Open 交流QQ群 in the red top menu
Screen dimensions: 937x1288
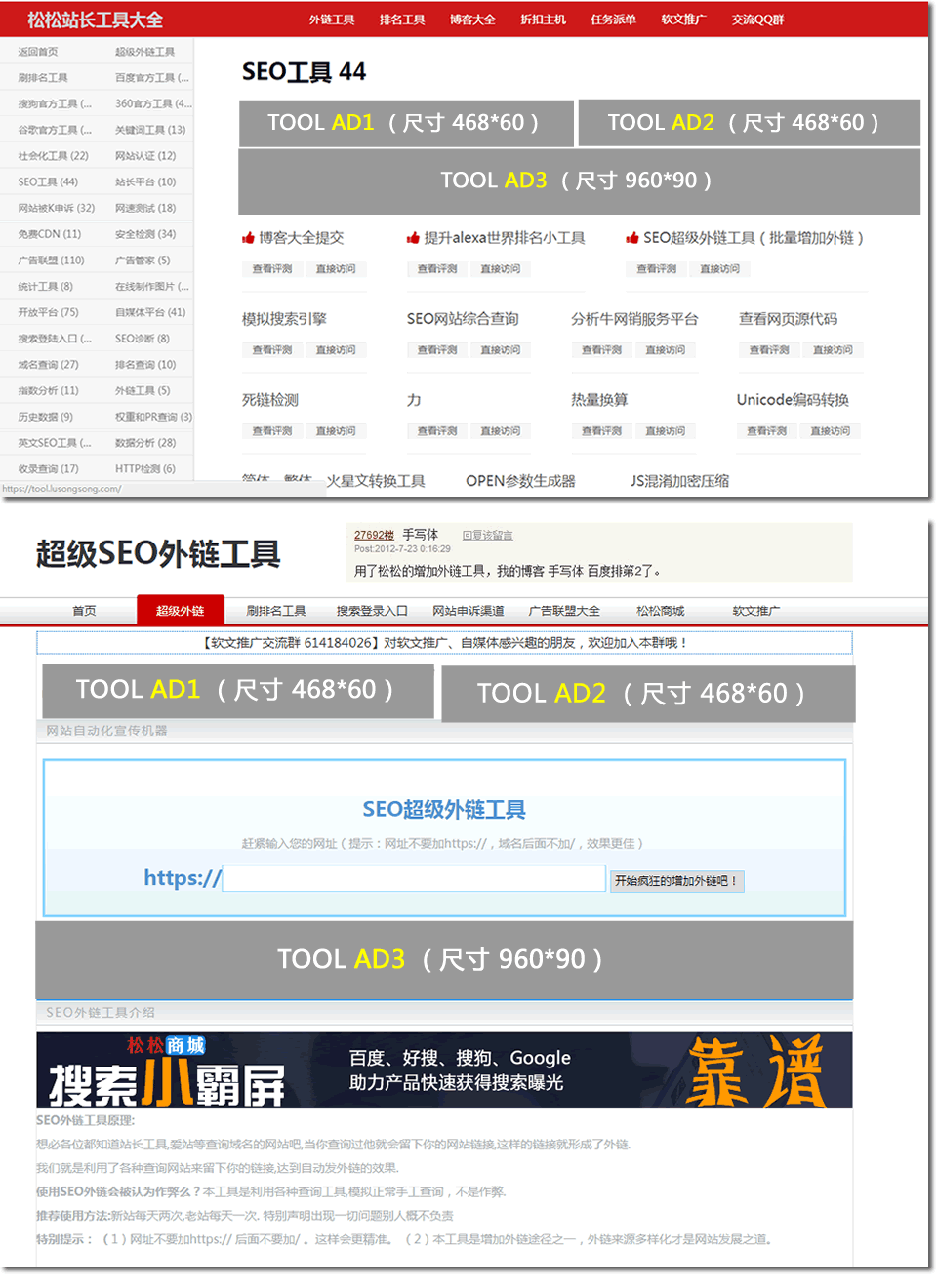click(758, 20)
